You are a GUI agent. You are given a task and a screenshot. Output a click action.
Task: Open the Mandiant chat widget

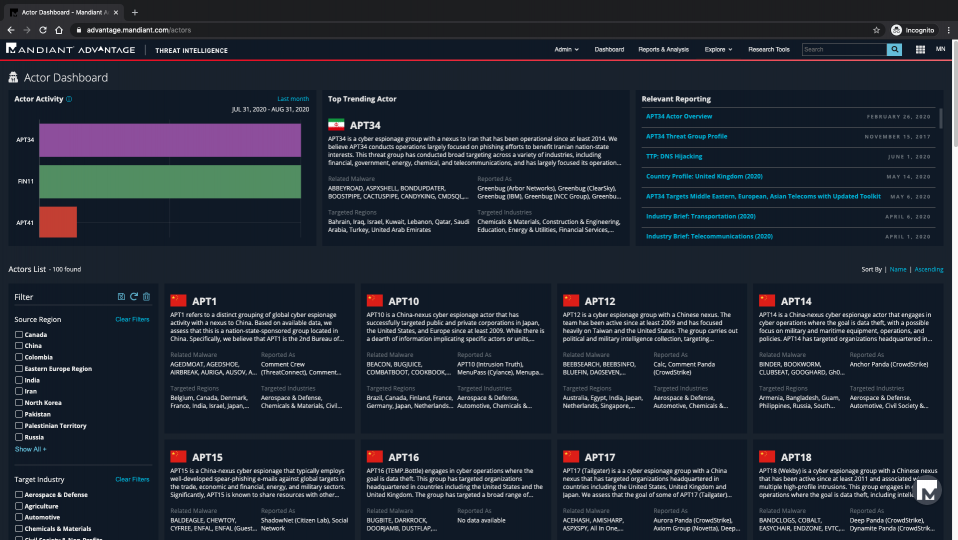pyautogui.click(x=927, y=491)
